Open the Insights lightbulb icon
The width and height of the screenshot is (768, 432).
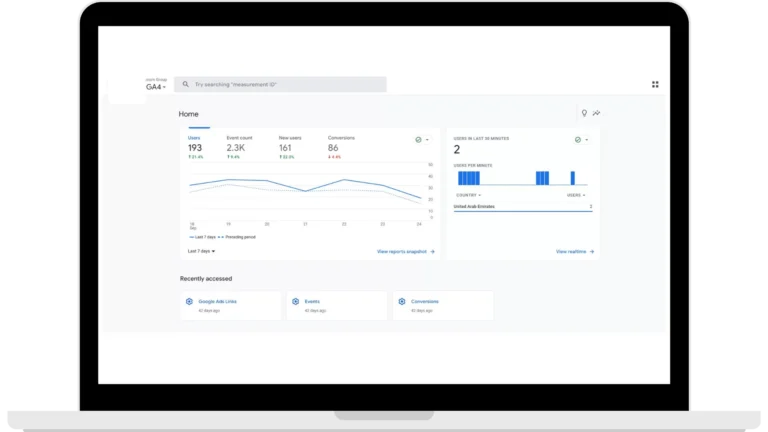584,113
